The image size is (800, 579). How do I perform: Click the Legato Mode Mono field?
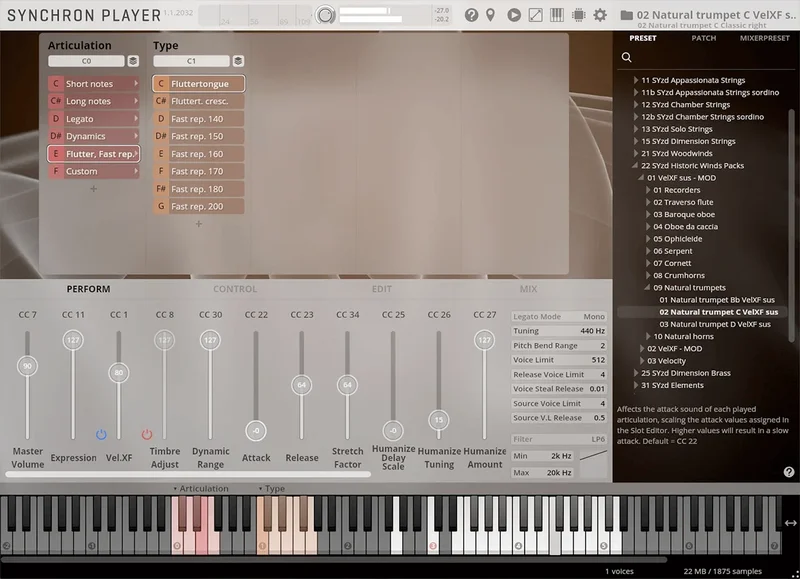[559, 317]
